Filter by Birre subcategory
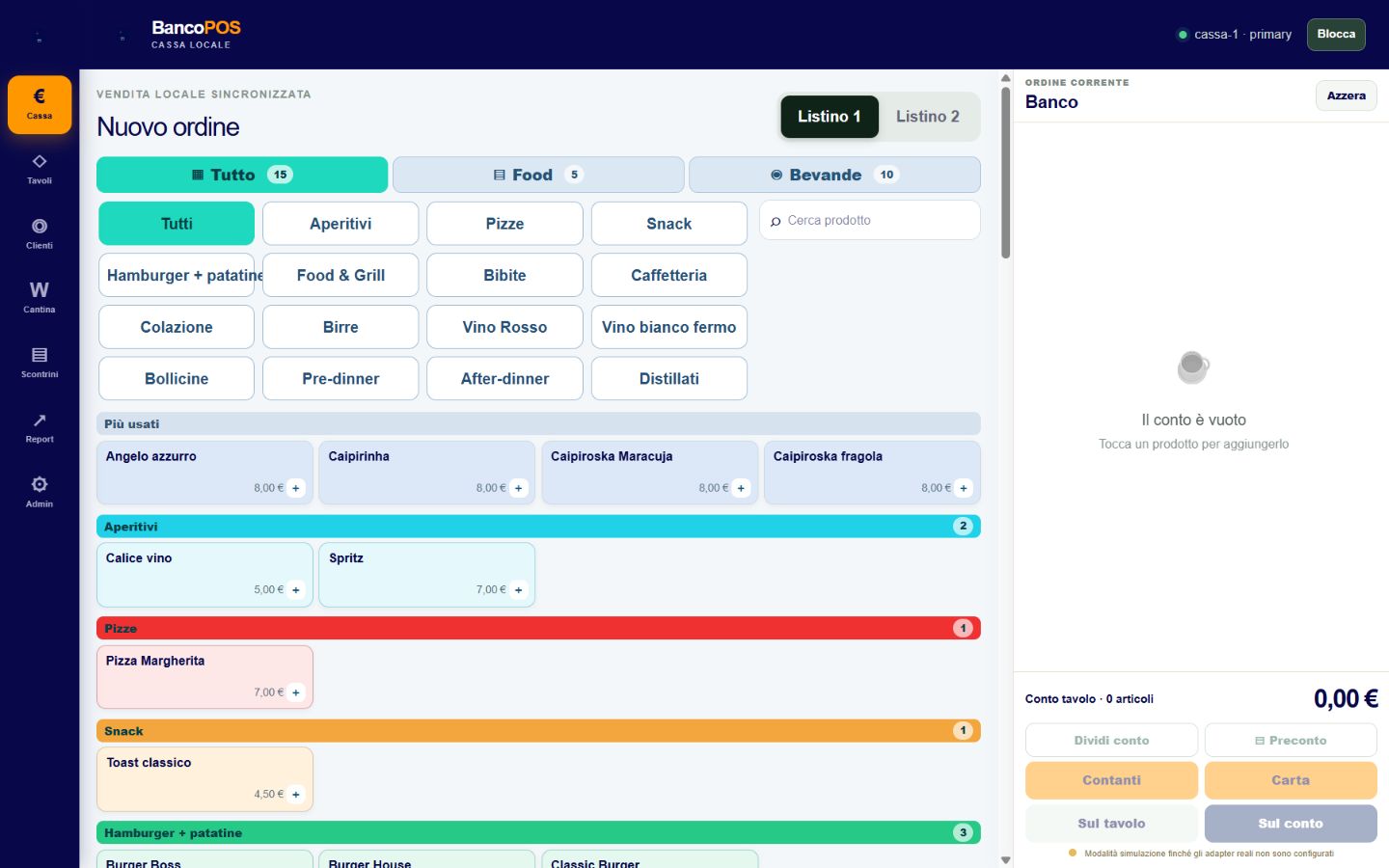1389x868 pixels. click(x=340, y=327)
